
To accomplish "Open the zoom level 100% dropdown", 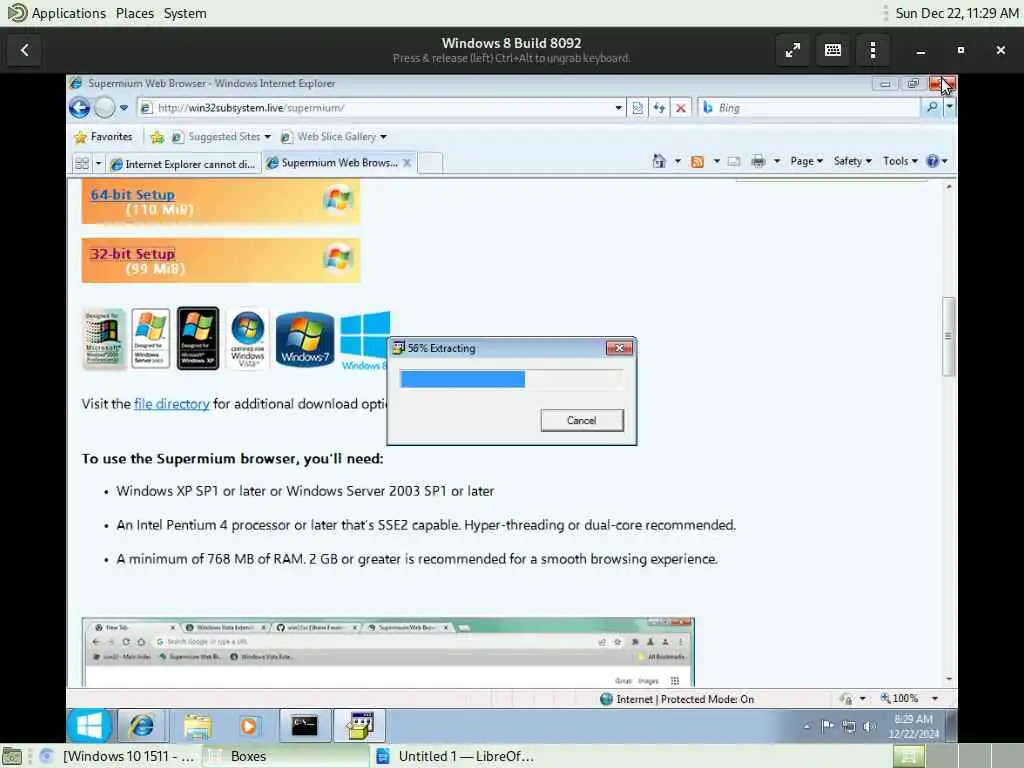I will pos(935,699).
